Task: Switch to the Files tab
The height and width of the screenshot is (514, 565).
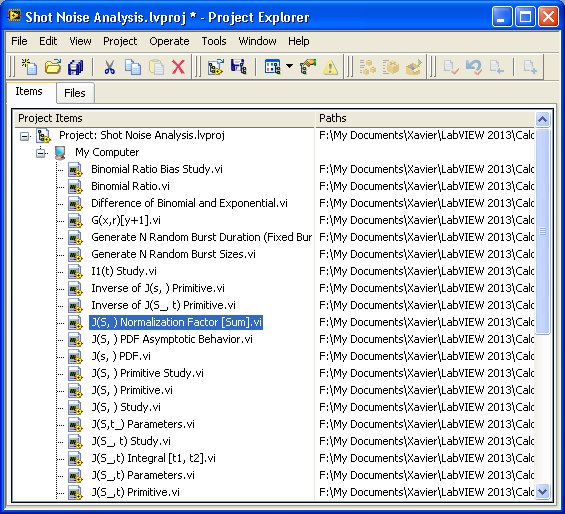Action: click(x=75, y=93)
